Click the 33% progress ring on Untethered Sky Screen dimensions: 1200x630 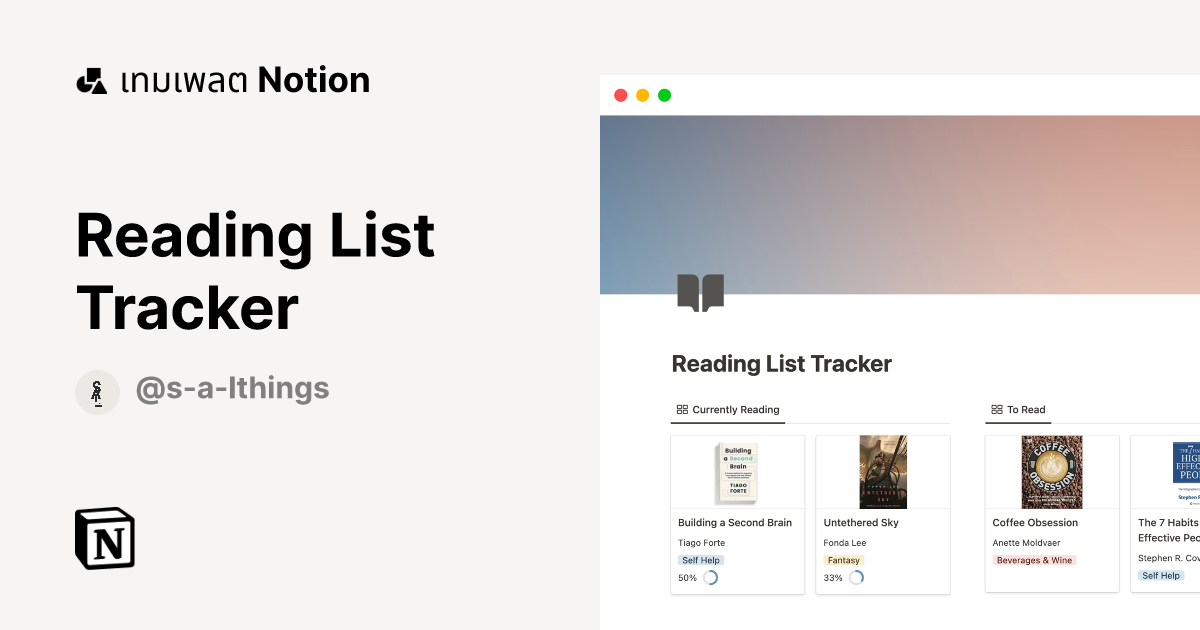(855, 577)
